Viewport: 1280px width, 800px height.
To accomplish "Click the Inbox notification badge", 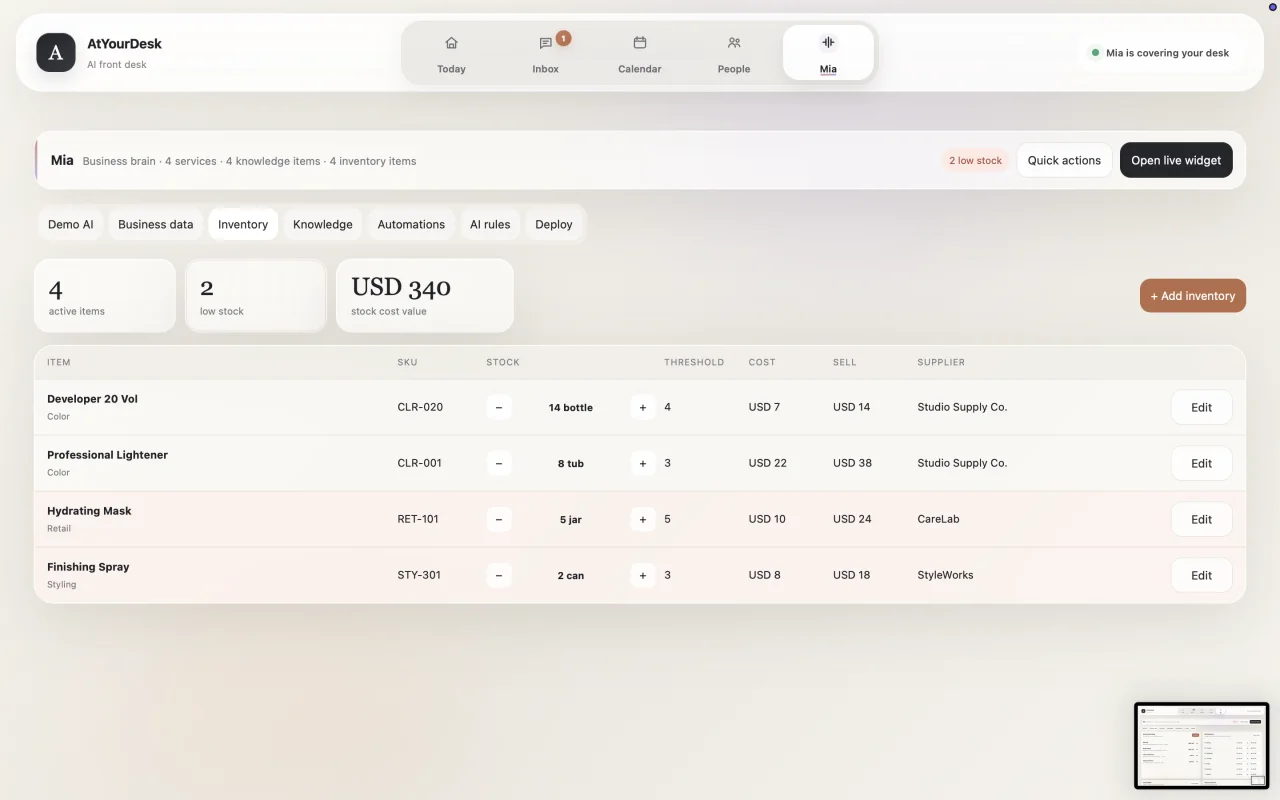I will (563, 38).
